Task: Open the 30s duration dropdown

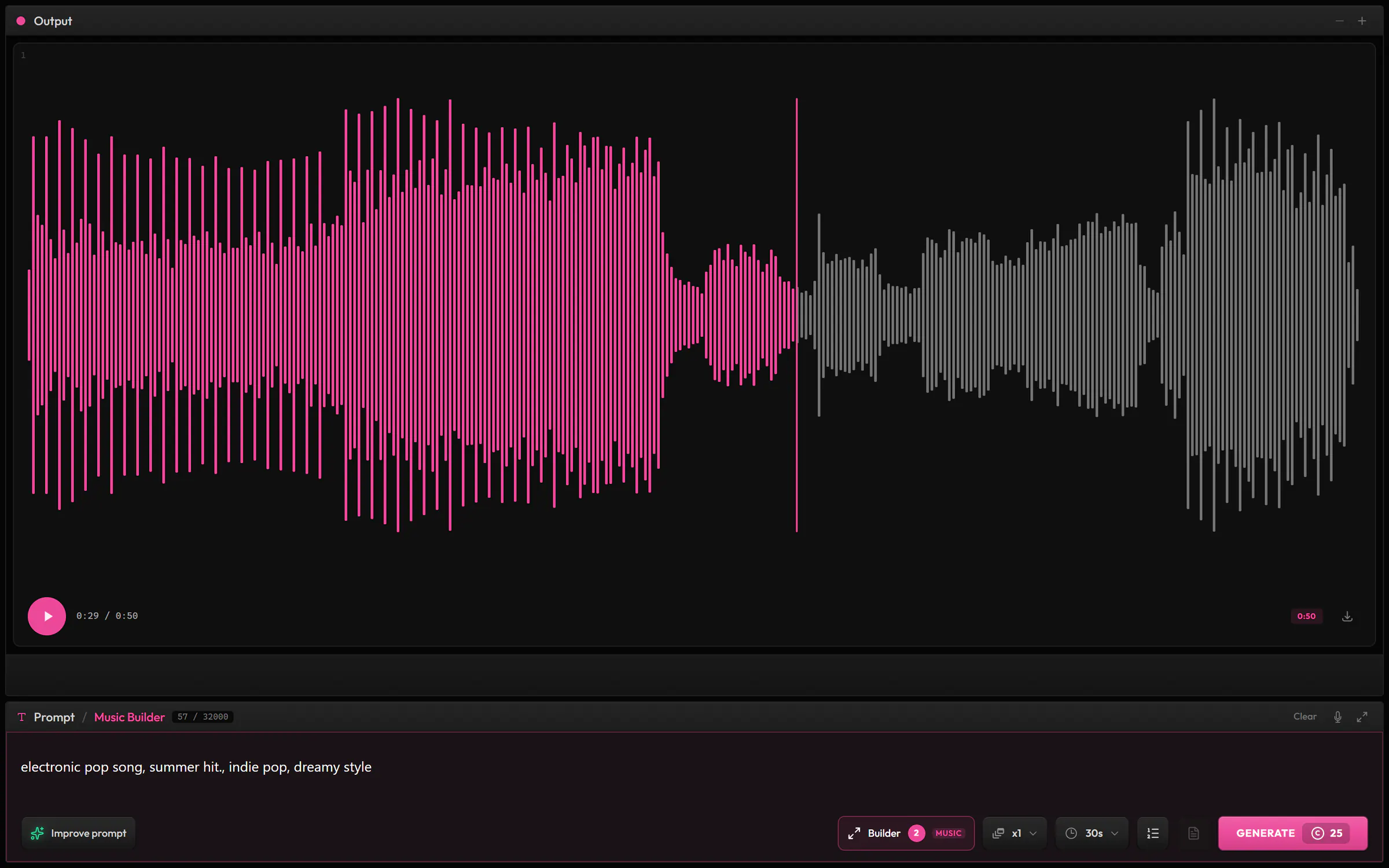Action: coord(1092,833)
